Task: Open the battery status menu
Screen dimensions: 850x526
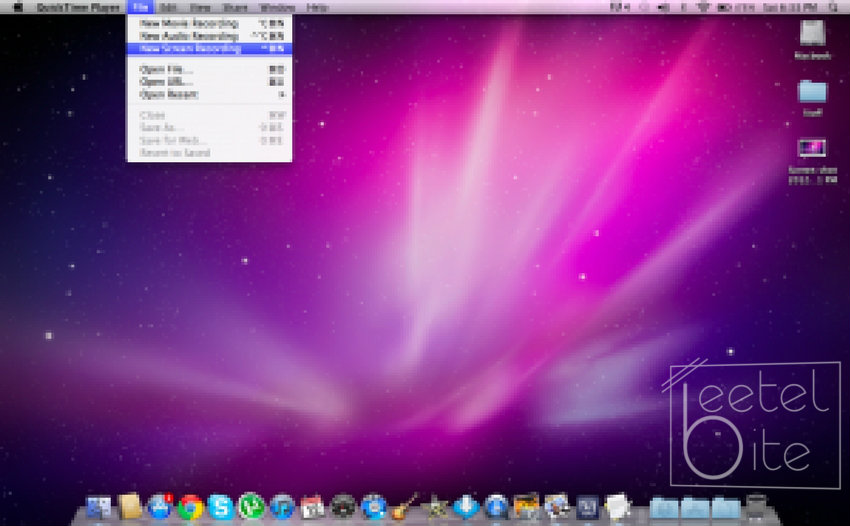Action: (x=736, y=8)
